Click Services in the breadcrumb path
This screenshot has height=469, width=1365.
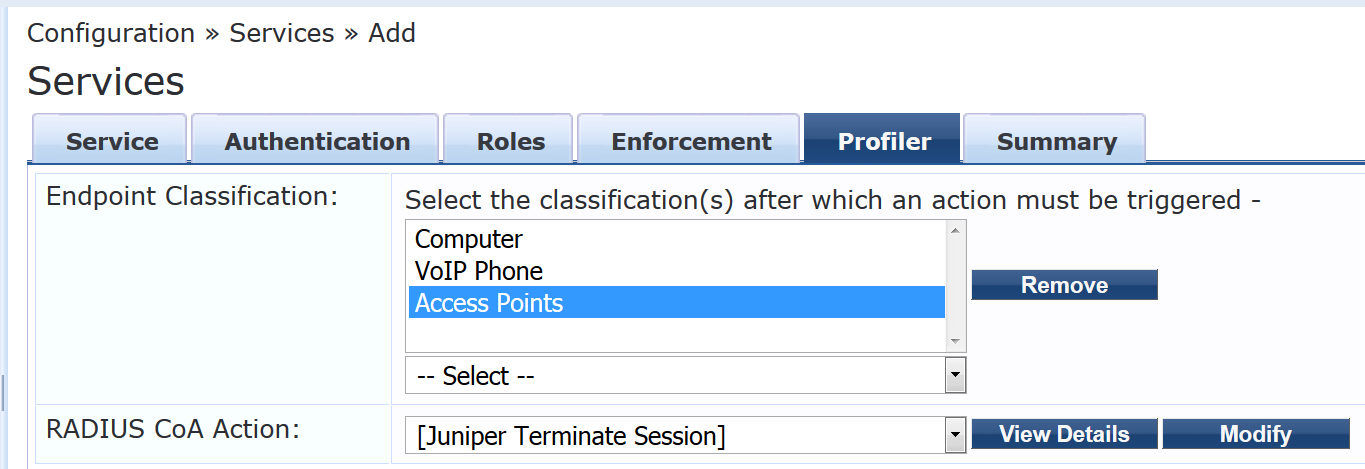tap(282, 33)
